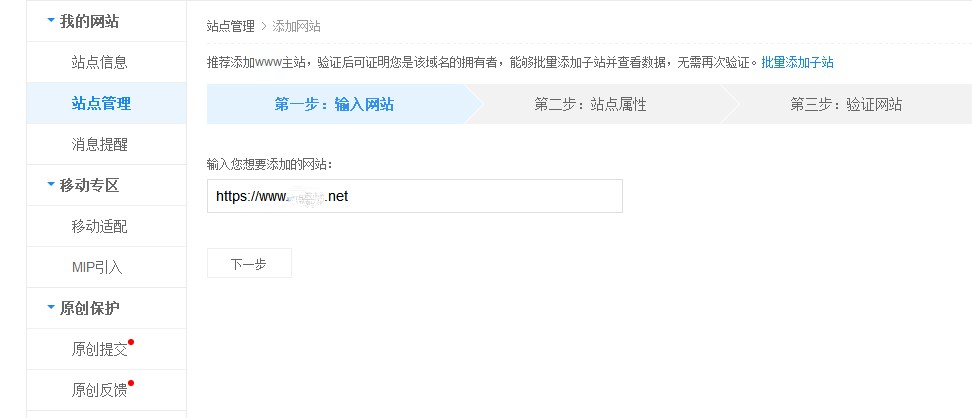Viewport: 972px width, 418px height.
Task: Click 添加网站 in the breadcrumb
Action: coord(296,26)
